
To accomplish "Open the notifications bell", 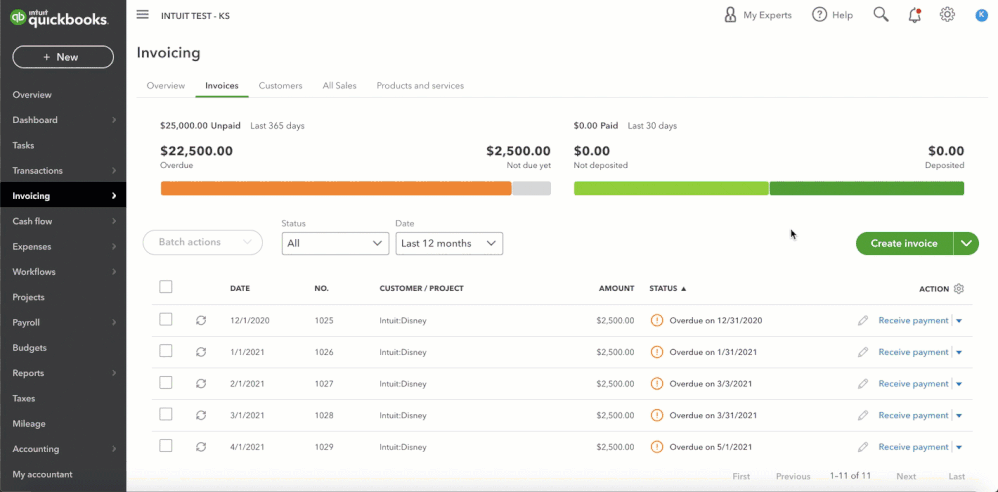I will pyautogui.click(x=914, y=15).
